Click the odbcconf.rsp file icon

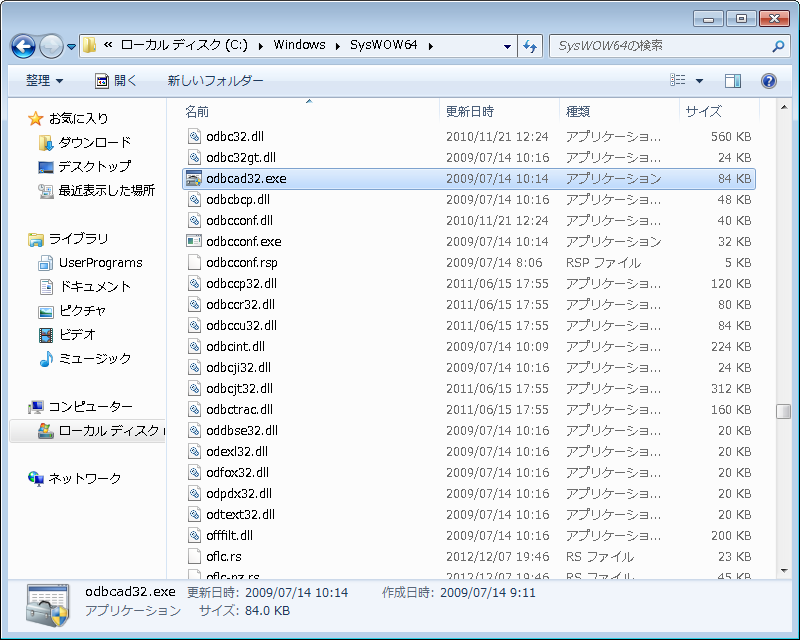point(194,262)
